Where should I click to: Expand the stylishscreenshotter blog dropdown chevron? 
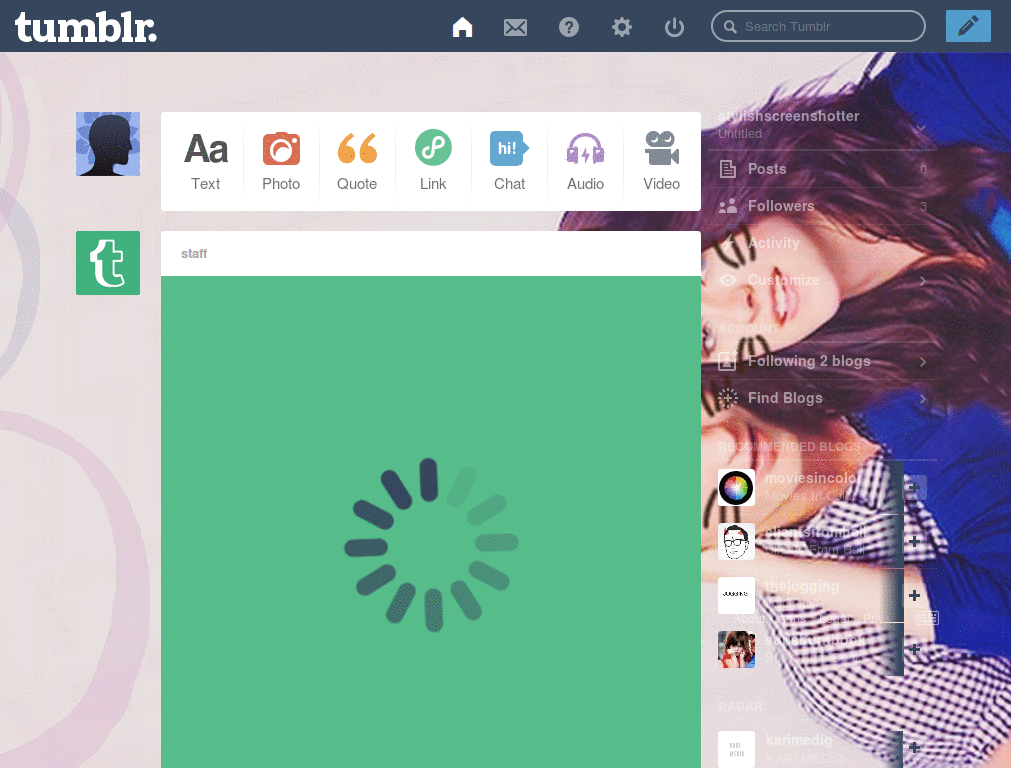(921, 129)
